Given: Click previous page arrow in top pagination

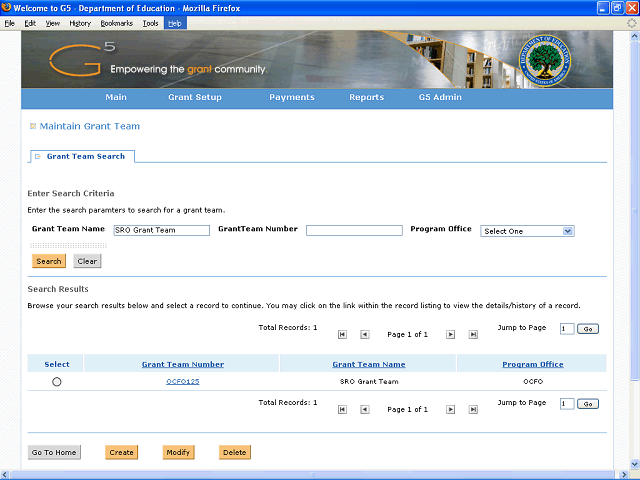Looking at the screenshot, I should 364,335.
